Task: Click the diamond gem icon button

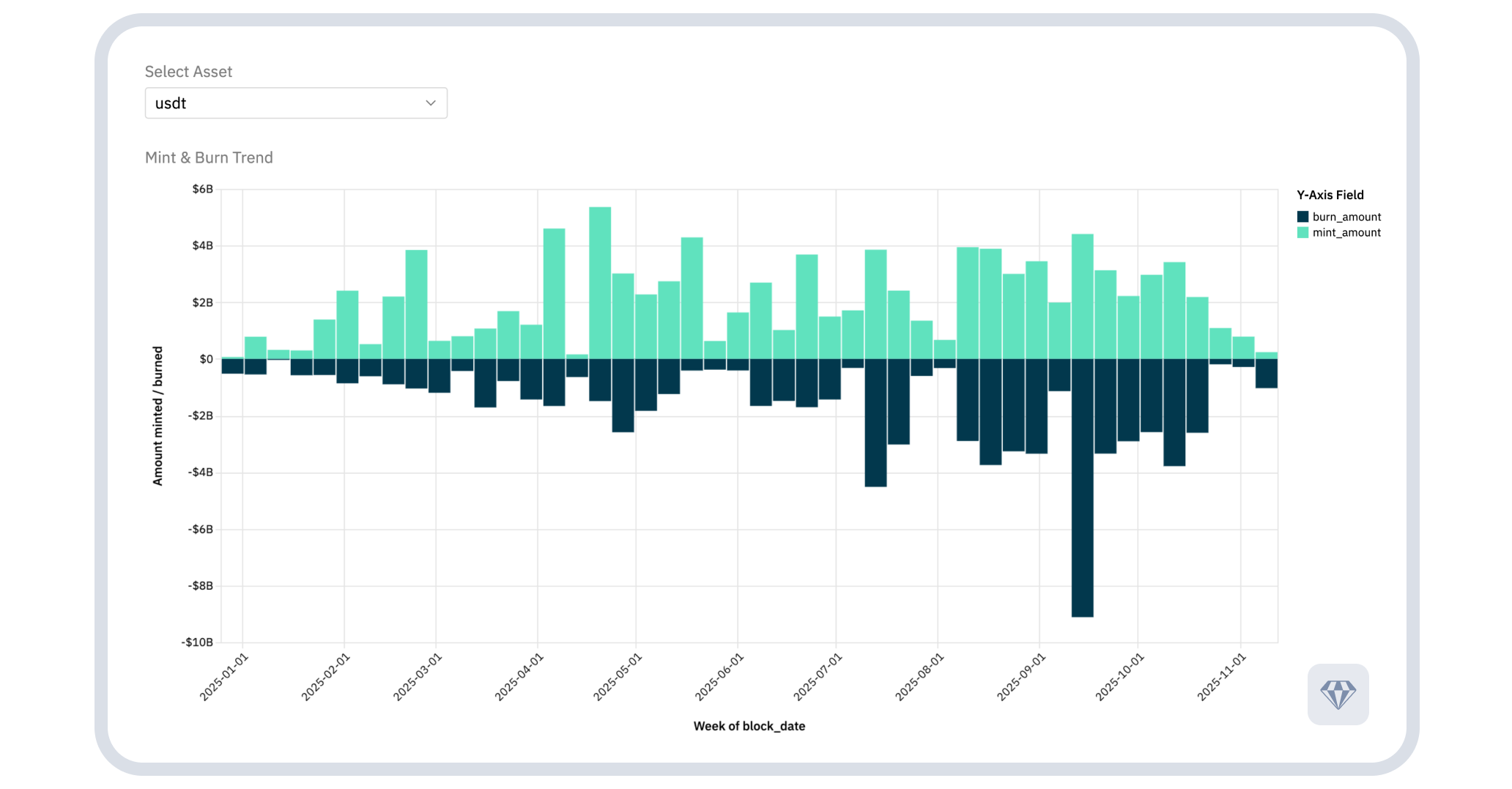Action: (1338, 694)
